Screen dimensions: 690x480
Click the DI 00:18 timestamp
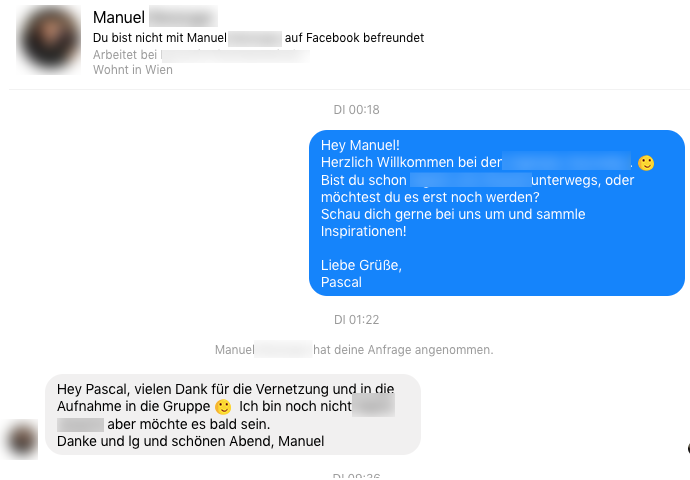point(356,110)
